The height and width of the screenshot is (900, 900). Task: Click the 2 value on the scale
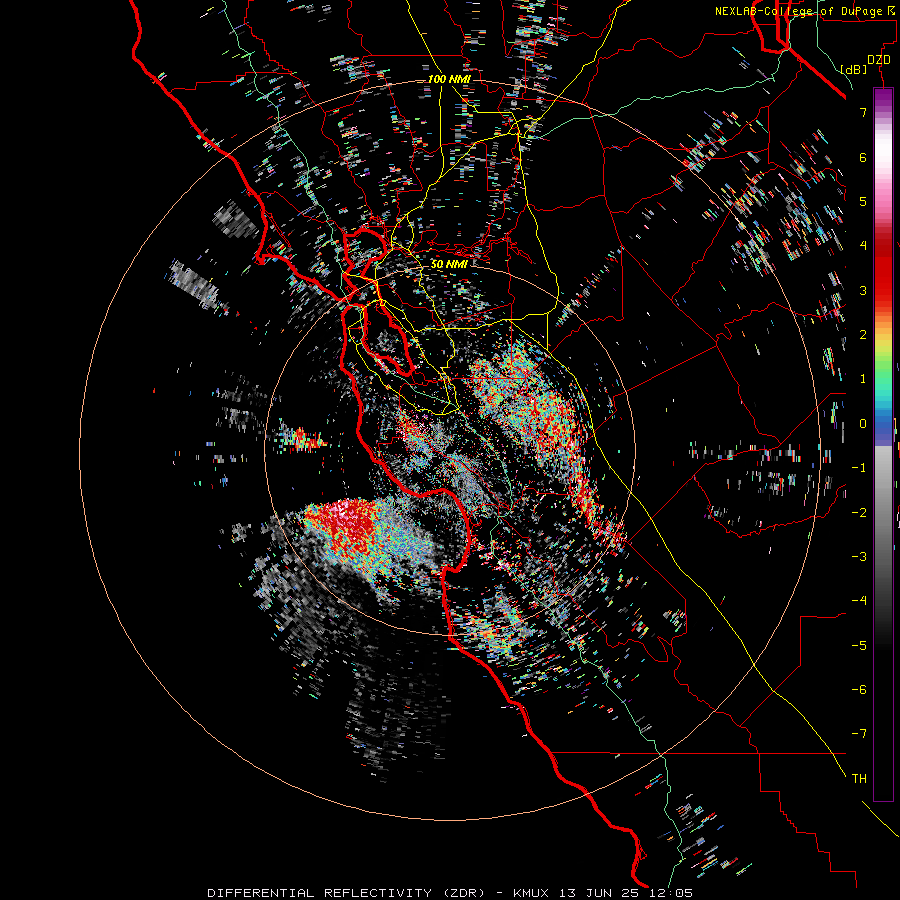click(863, 334)
